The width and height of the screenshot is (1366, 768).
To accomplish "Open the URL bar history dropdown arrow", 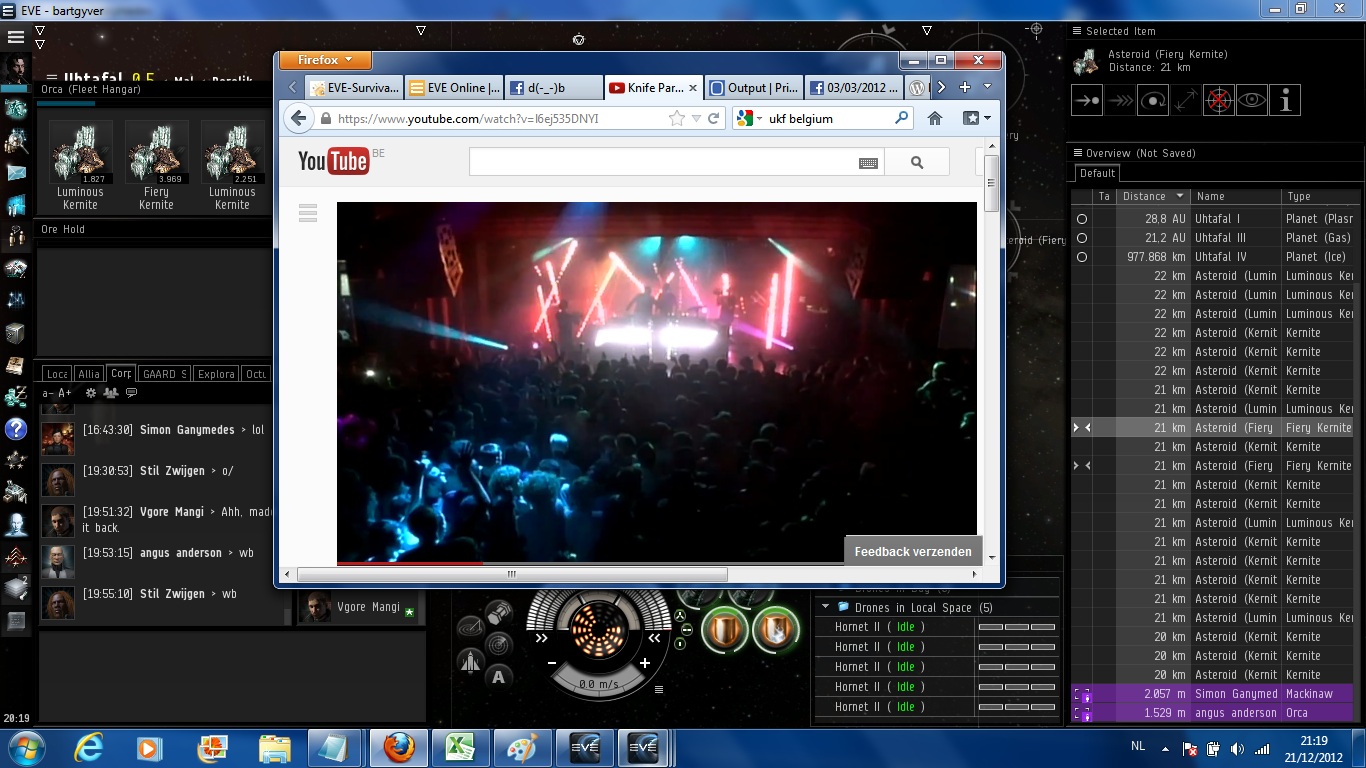I will 696,118.
